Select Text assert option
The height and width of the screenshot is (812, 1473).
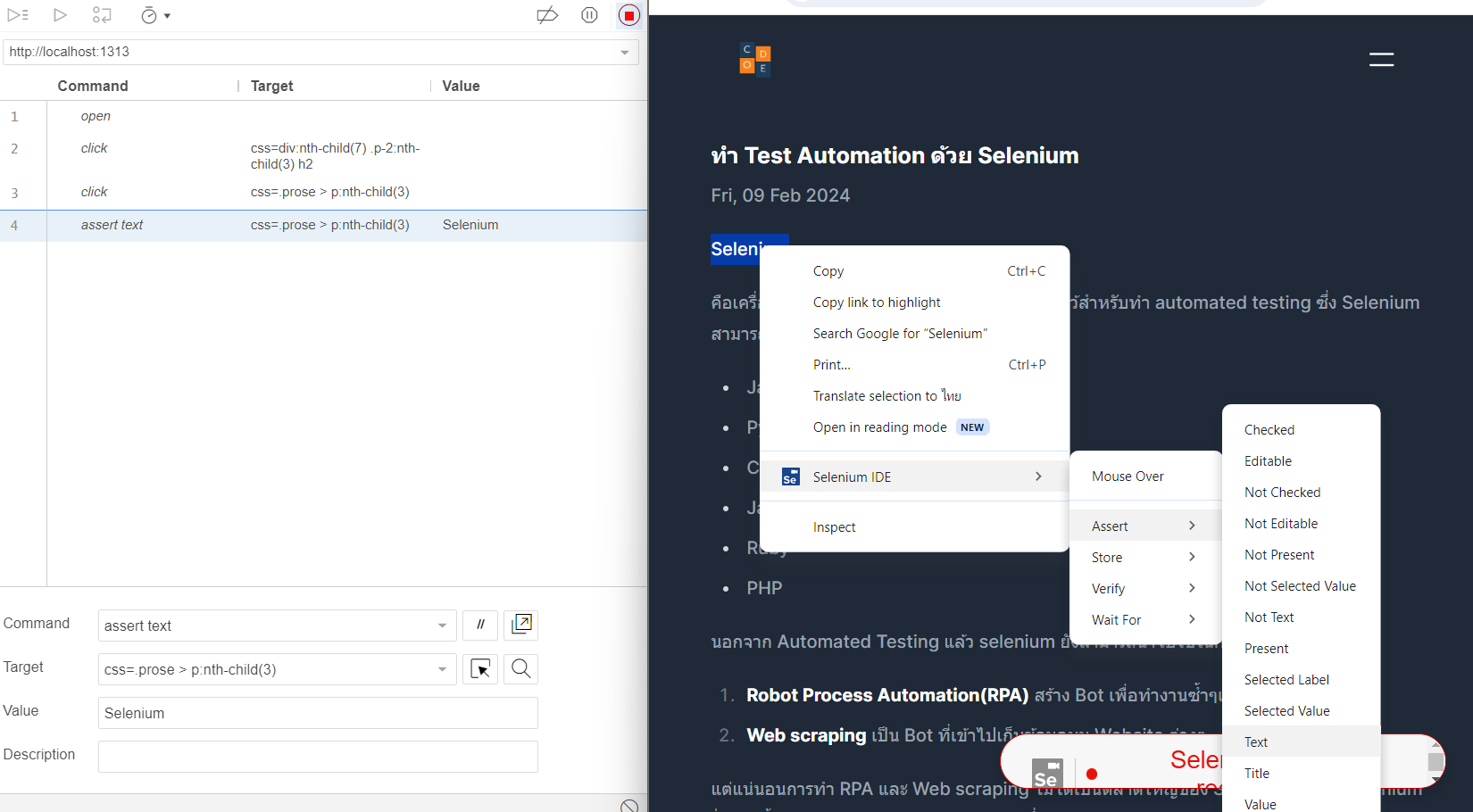click(x=1301, y=742)
